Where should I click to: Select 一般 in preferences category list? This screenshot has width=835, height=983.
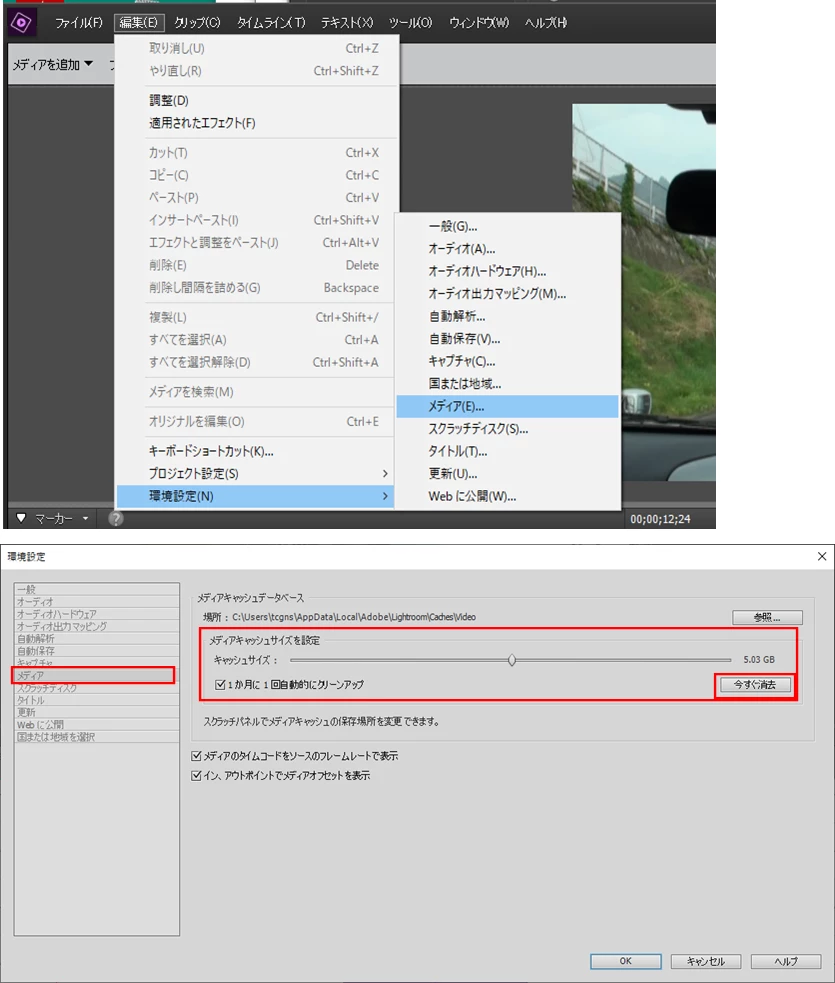click(x=97, y=589)
